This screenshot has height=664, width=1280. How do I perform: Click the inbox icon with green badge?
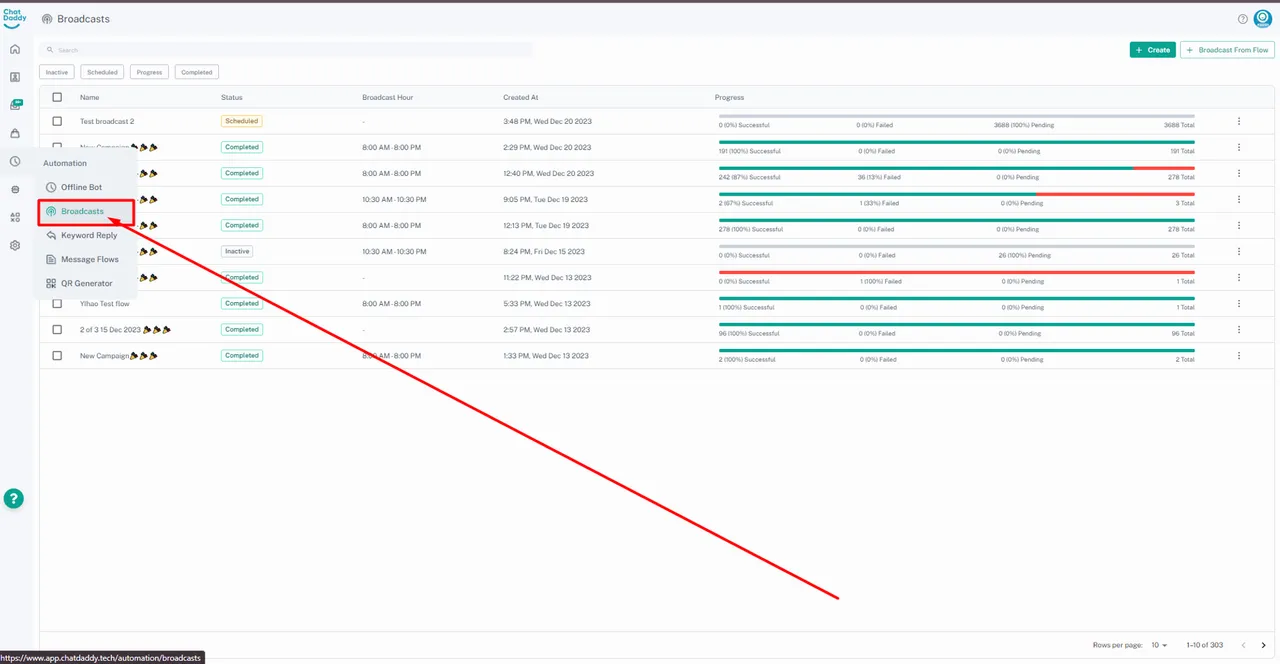tap(15, 105)
